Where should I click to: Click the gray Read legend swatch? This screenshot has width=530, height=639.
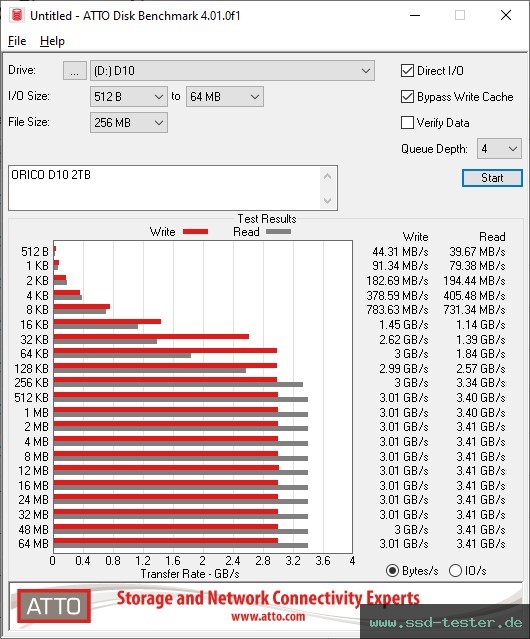(x=278, y=231)
